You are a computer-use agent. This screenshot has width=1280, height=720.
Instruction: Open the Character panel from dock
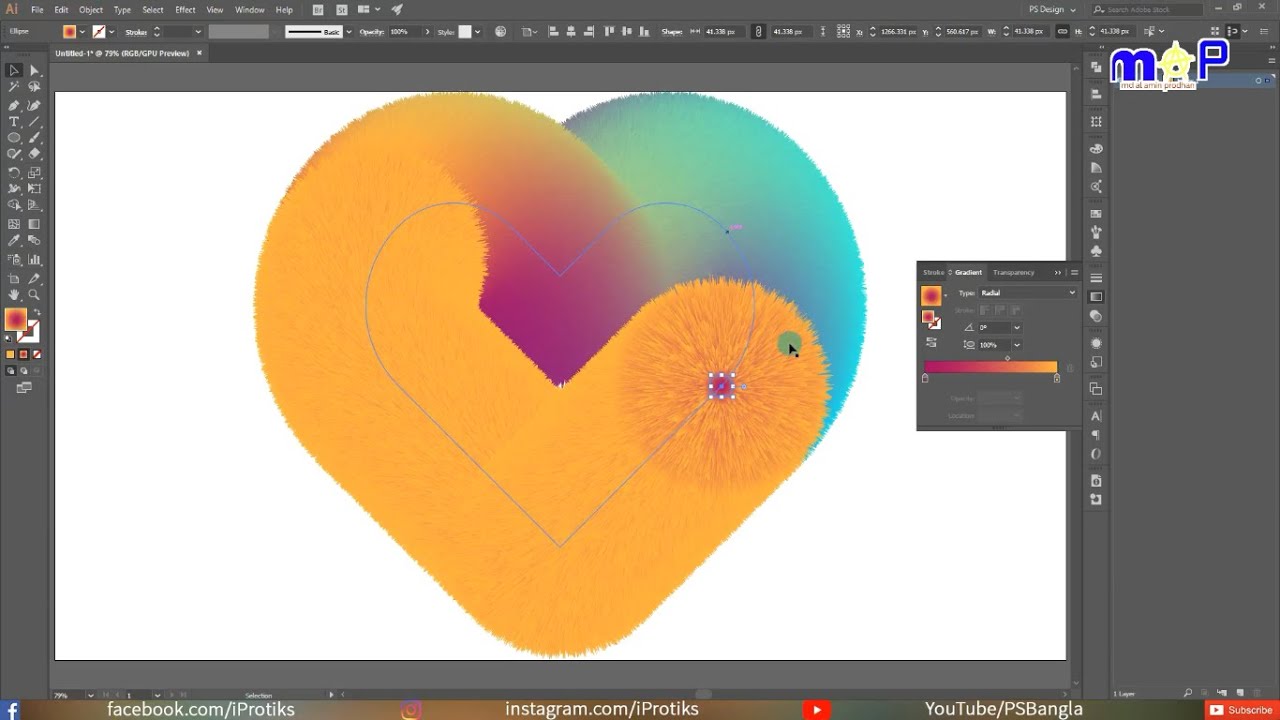[x=1096, y=416]
